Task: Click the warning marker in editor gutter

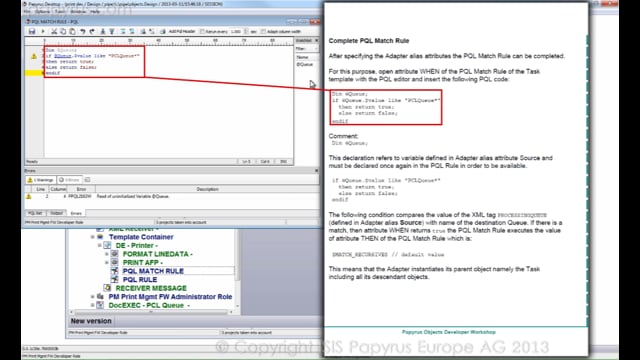Action: point(34,56)
